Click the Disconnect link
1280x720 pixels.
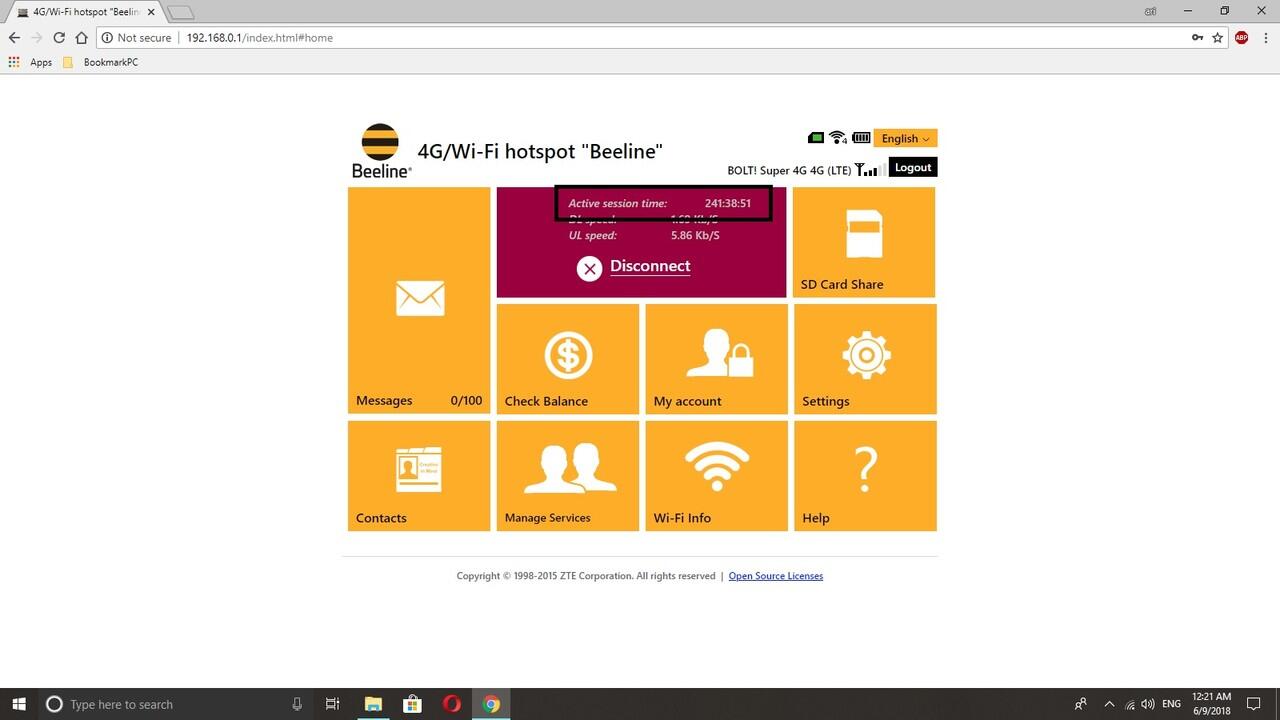tap(649, 266)
